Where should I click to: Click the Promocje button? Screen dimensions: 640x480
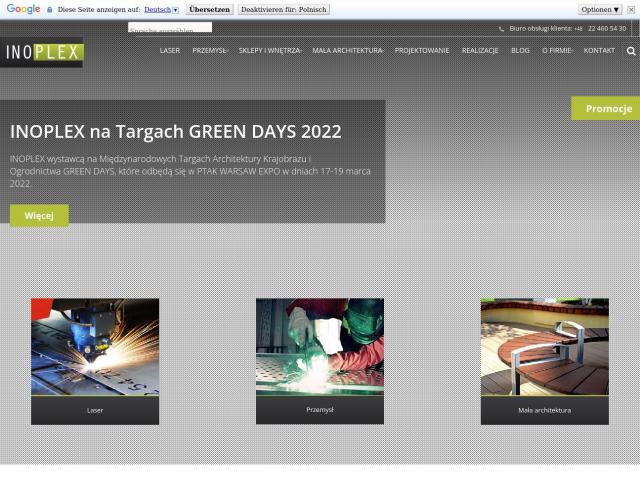point(605,109)
